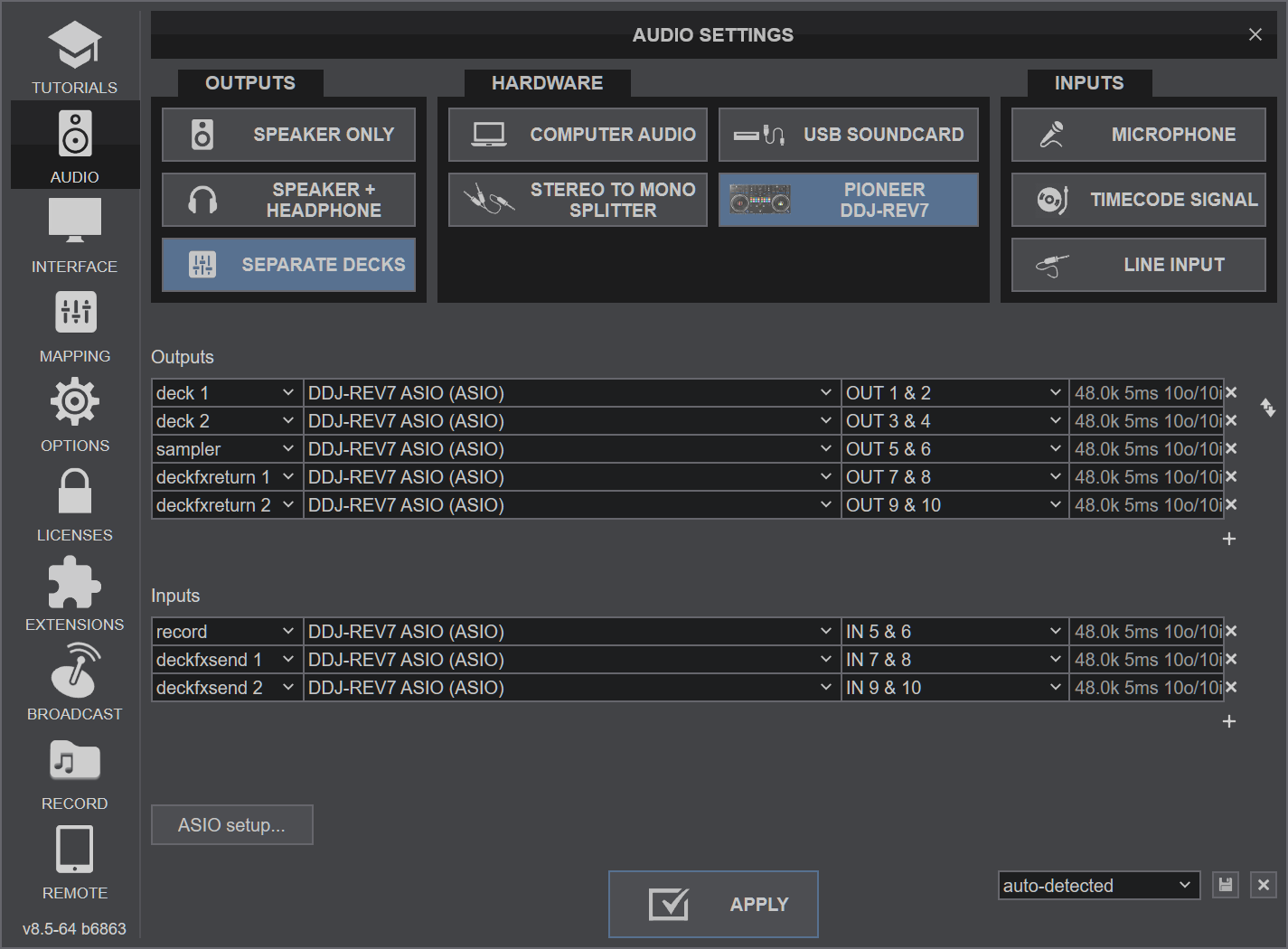Click the save audio config floppy icon
Image resolution: width=1288 pixels, height=949 pixels.
click(x=1225, y=885)
